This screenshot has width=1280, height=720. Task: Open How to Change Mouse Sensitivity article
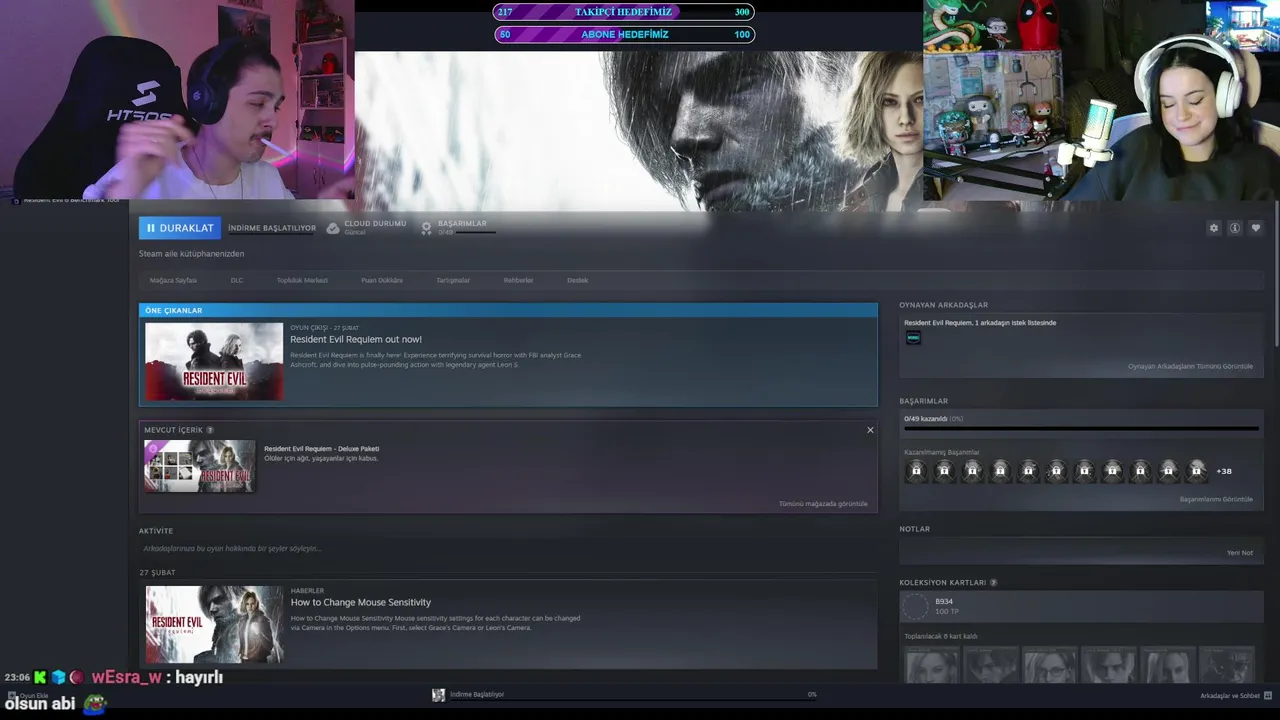coord(361,602)
